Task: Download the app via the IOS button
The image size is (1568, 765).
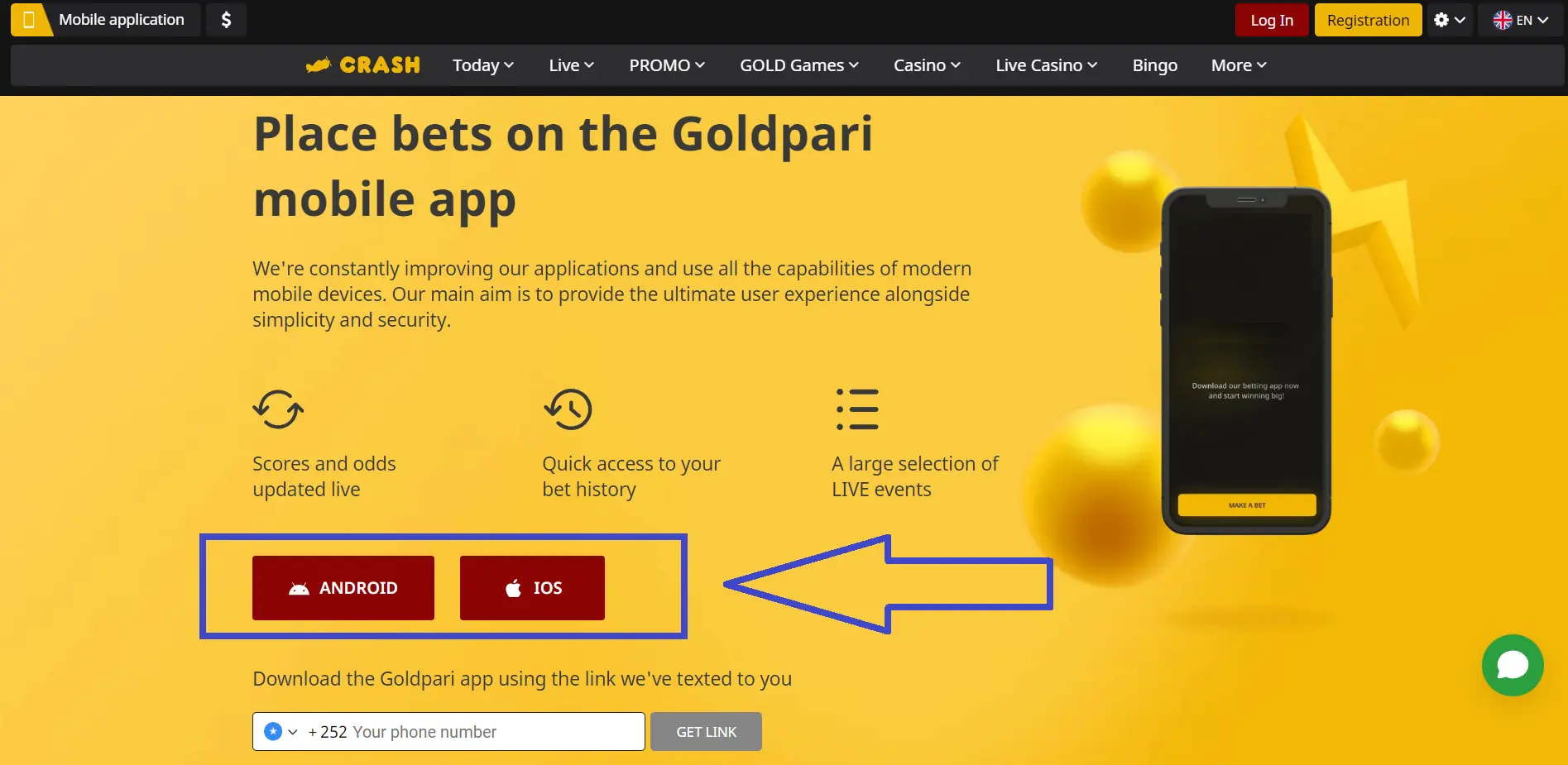Action: pyautogui.click(x=532, y=588)
